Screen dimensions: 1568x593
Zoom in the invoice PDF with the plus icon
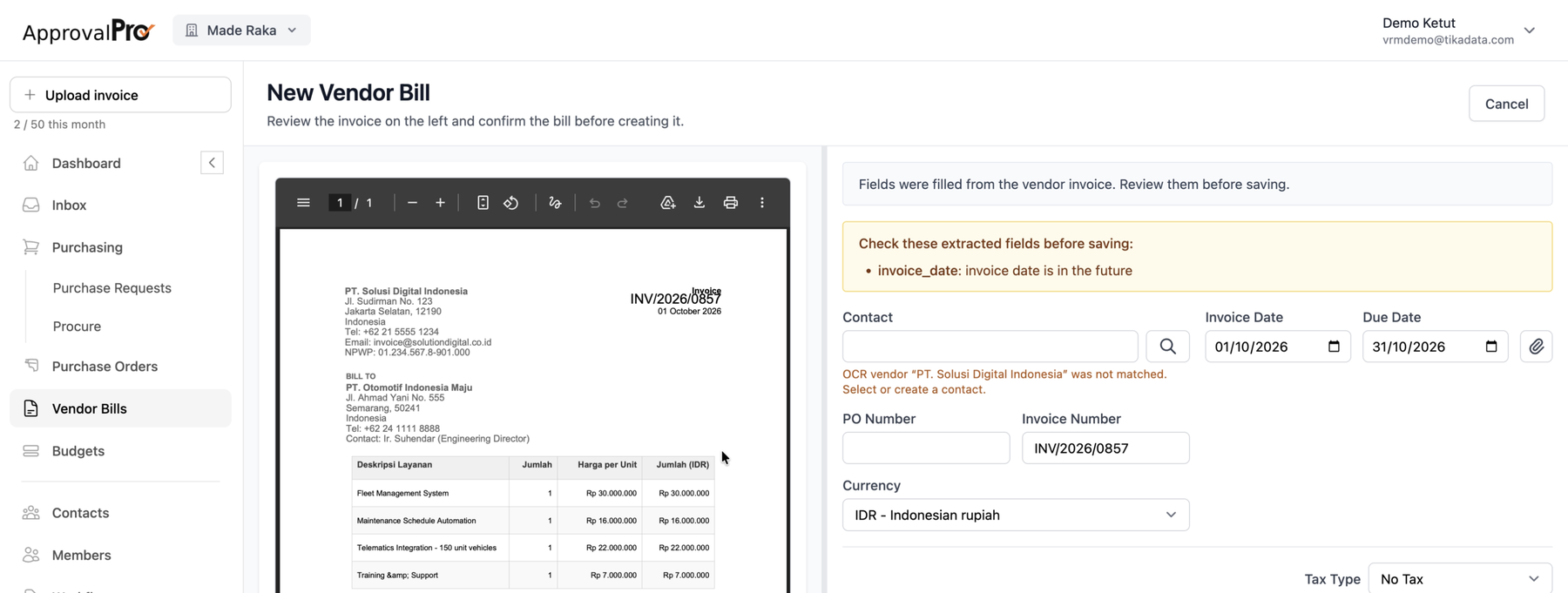coord(441,203)
